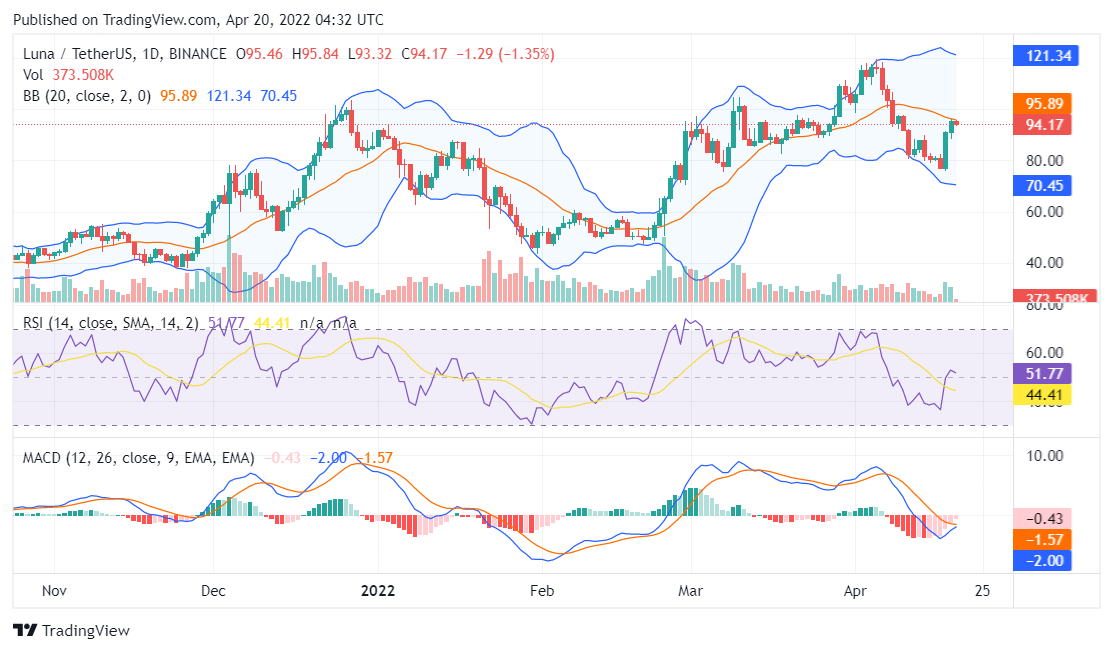
Task: Click the yellow 44.41 RSI average tag
Action: [x=1048, y=394]
